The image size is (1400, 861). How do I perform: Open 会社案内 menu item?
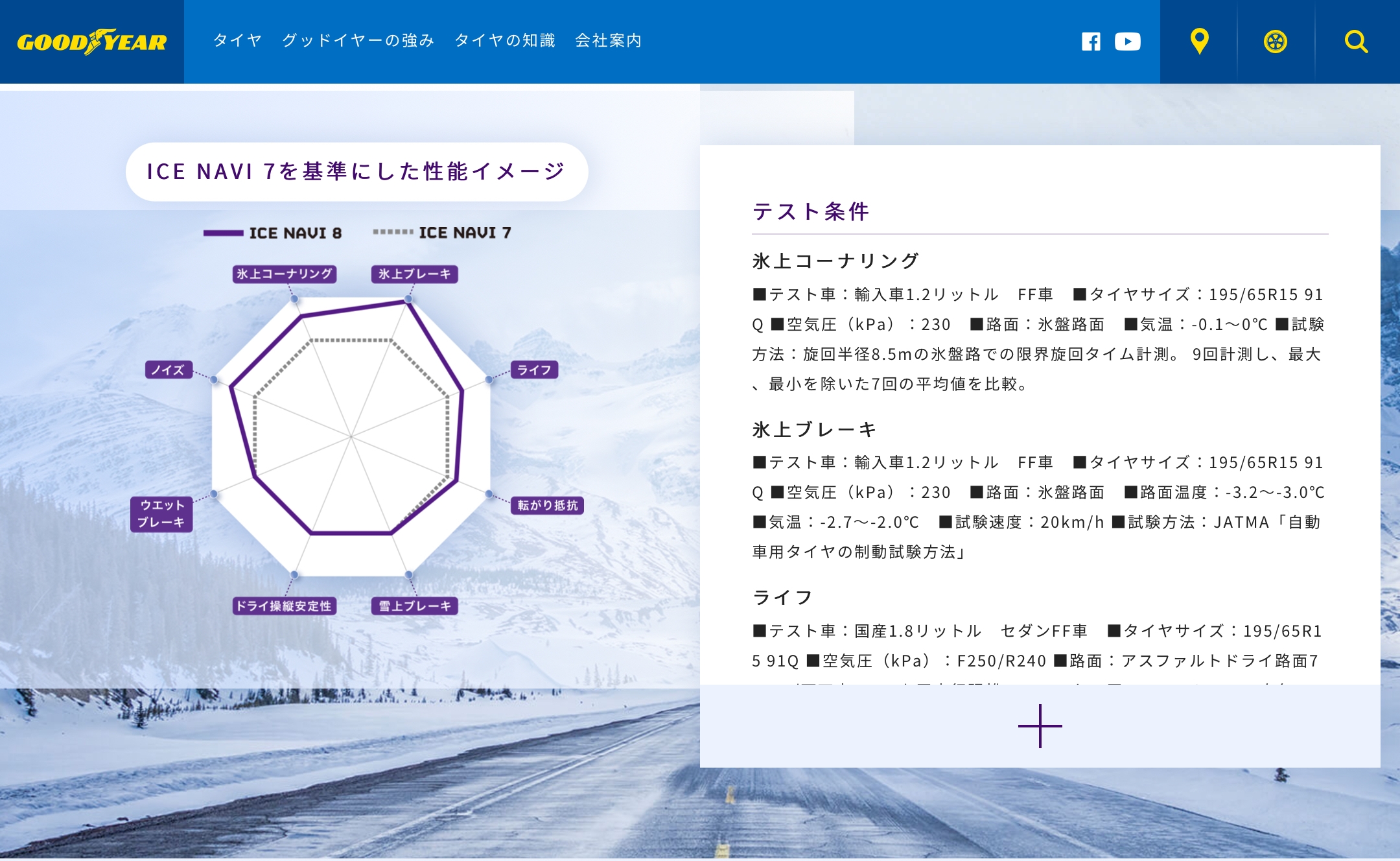[608, 40]
